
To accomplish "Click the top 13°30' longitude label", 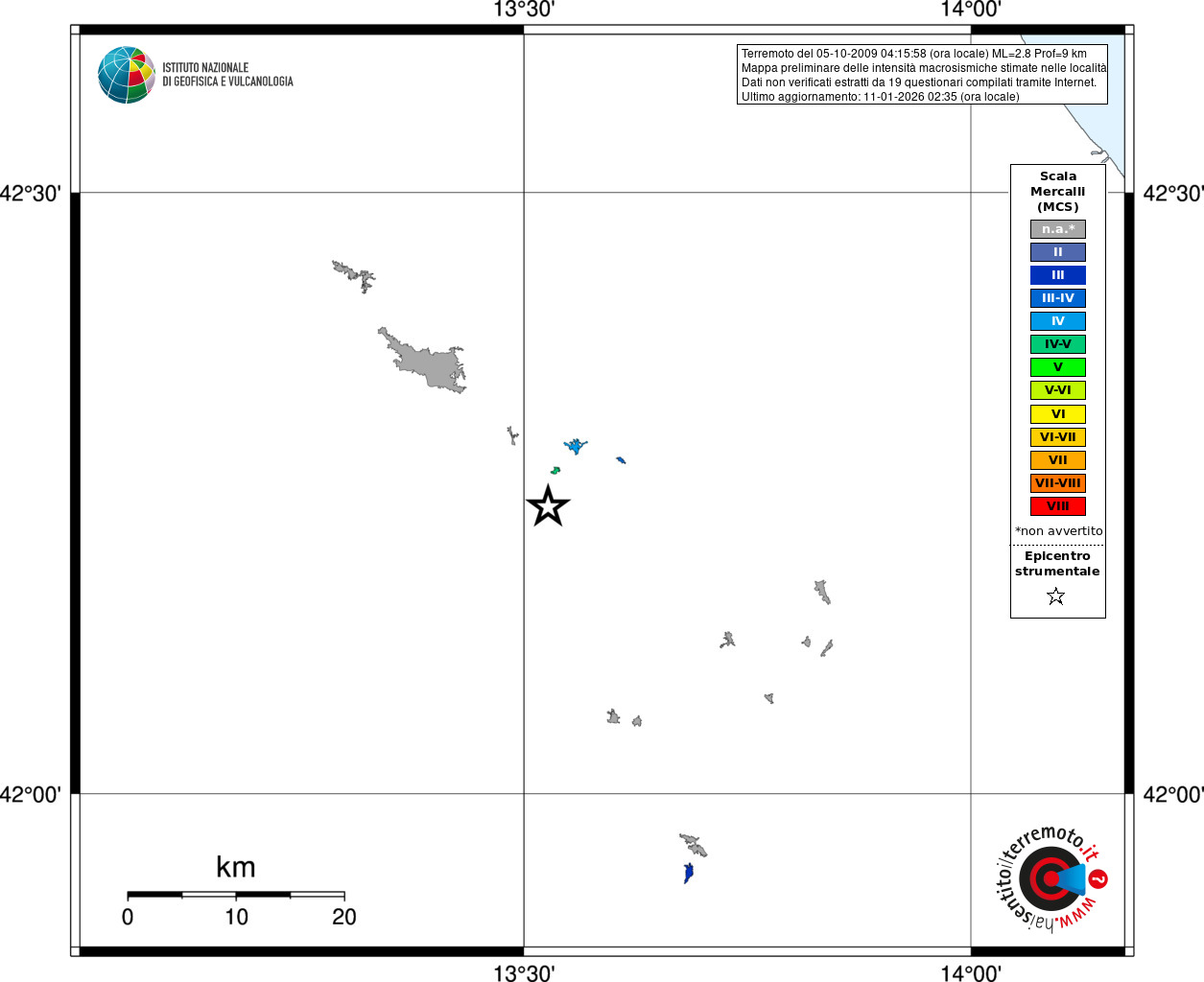I will point(524,10).
